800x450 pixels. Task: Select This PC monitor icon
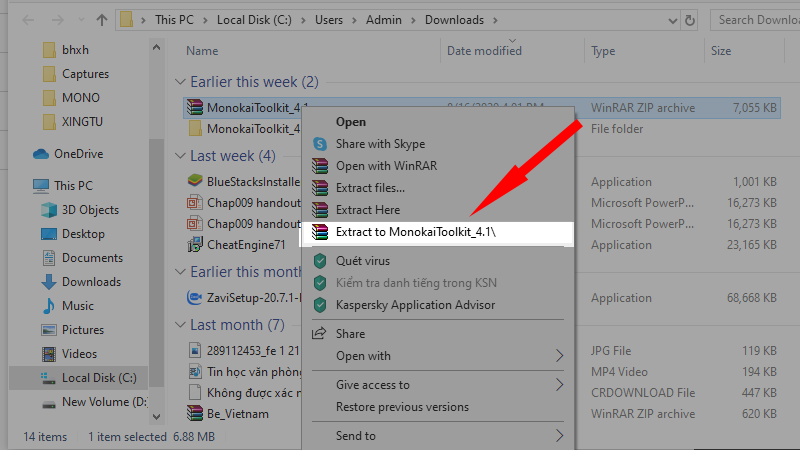(41, 186)
